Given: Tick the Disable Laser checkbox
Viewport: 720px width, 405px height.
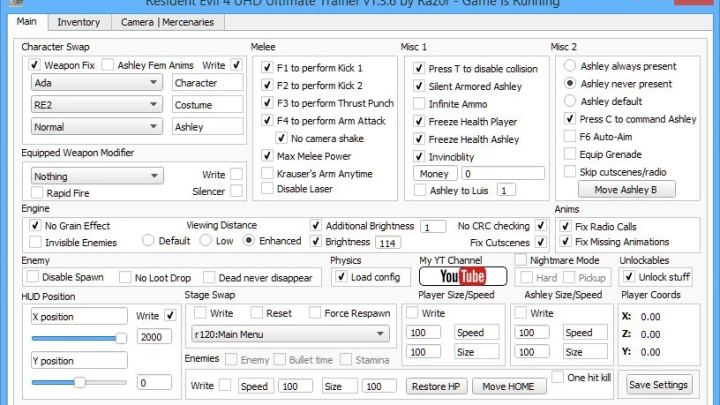Looking at the screenshot, I should click(267, 188).
